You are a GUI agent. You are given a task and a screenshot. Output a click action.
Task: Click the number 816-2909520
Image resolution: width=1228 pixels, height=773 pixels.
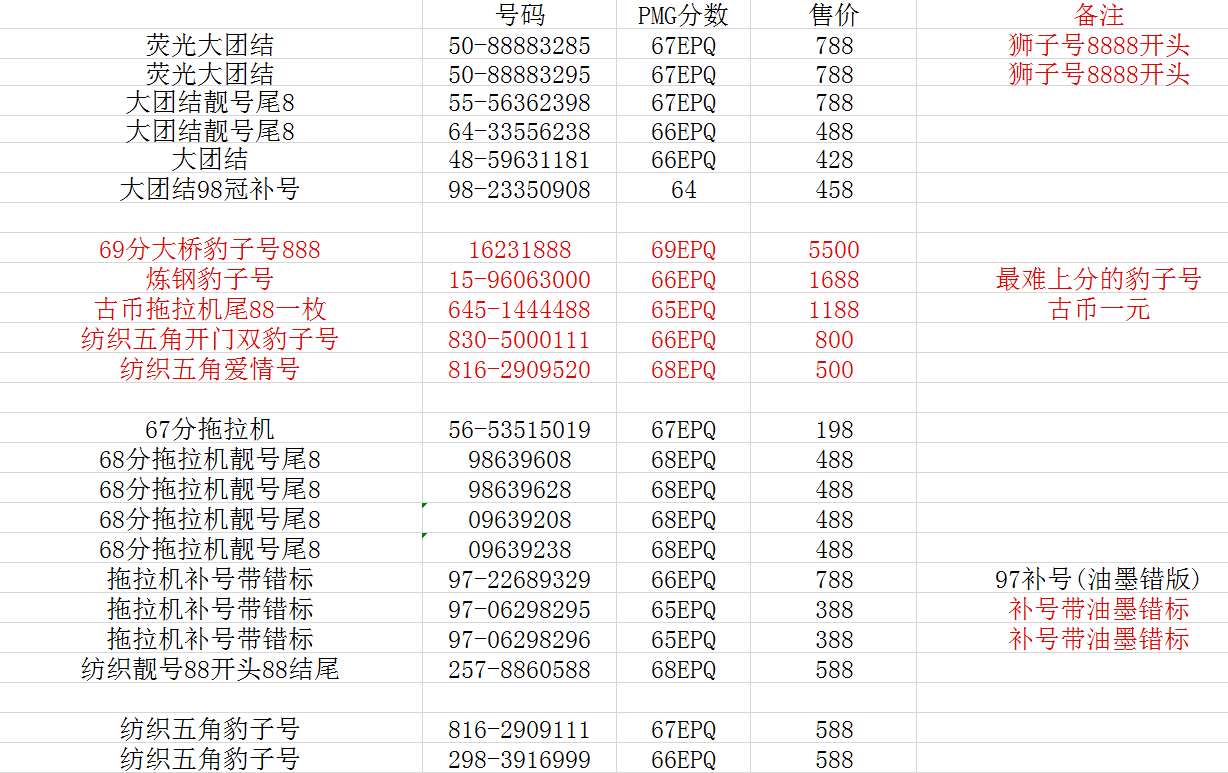(519, 369)
